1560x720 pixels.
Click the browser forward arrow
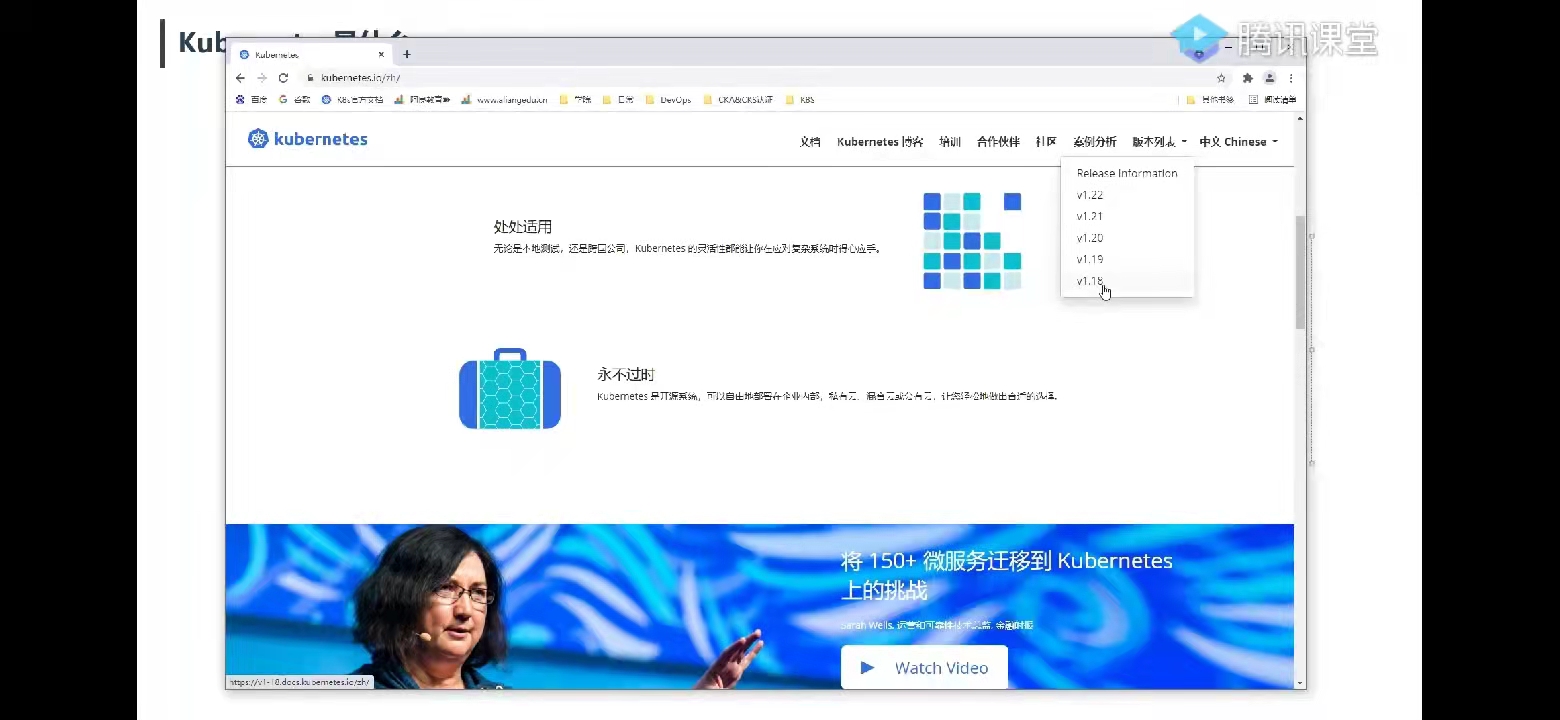pyautogui.click(x=262, y=78)
